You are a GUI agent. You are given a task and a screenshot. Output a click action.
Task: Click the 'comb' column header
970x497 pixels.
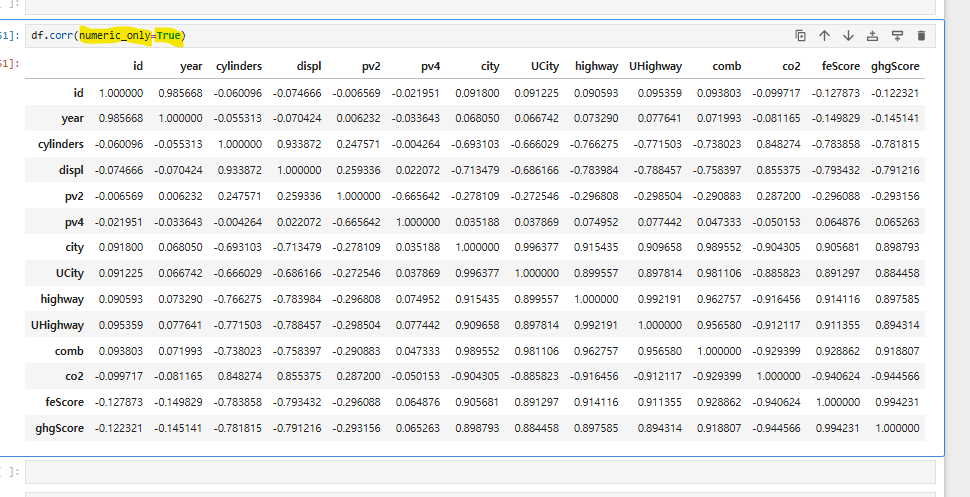726,66
